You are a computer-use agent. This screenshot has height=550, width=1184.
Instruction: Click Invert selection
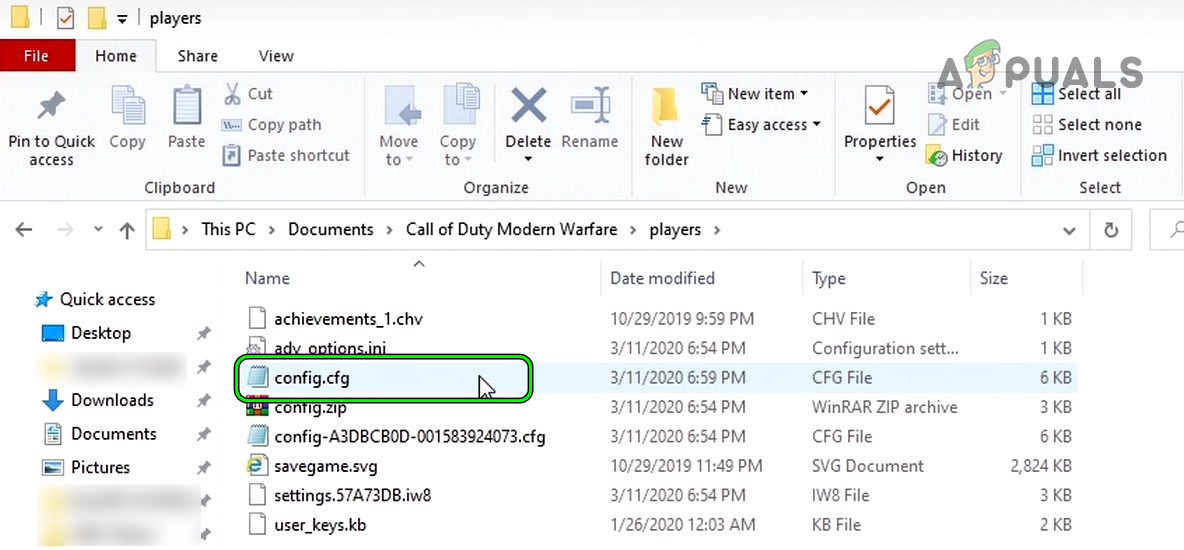coord(1099,156)
